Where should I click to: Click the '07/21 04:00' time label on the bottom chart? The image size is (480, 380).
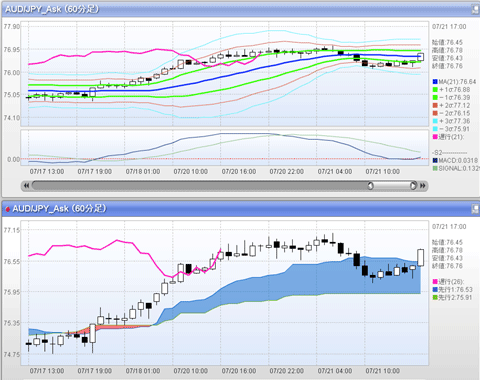(335, 371)
